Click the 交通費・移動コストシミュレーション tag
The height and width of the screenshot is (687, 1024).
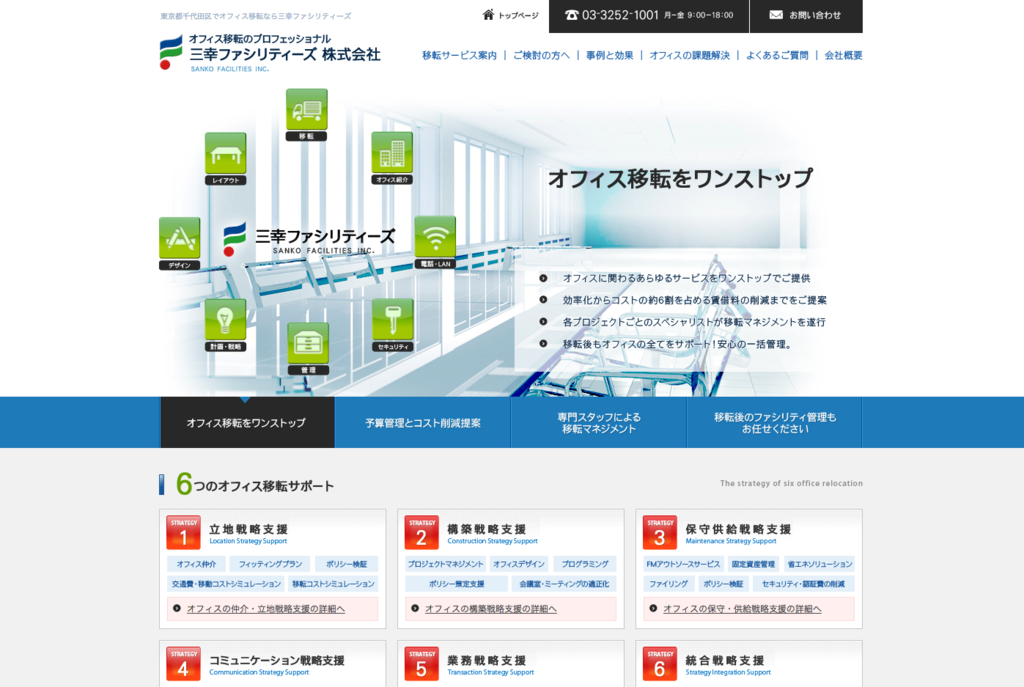(227, 584)
